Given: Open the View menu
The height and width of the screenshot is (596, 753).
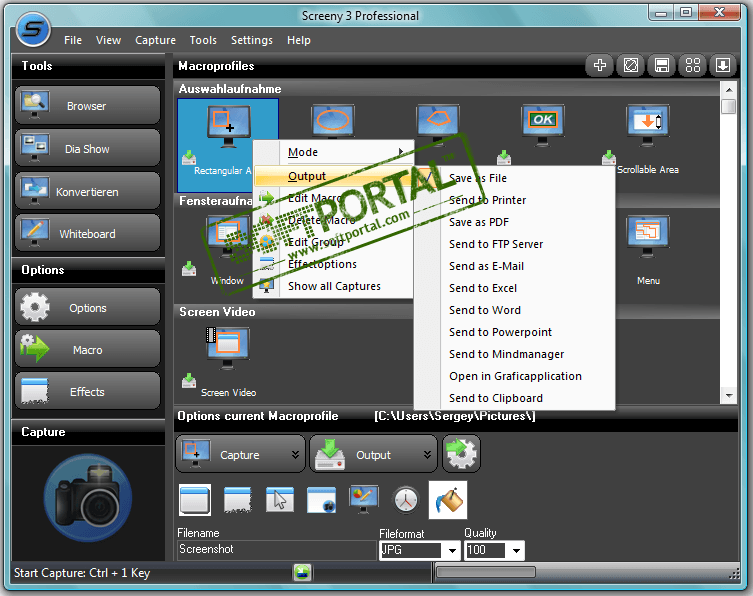Looking at the screenshot, I should (x=108, y=40).
